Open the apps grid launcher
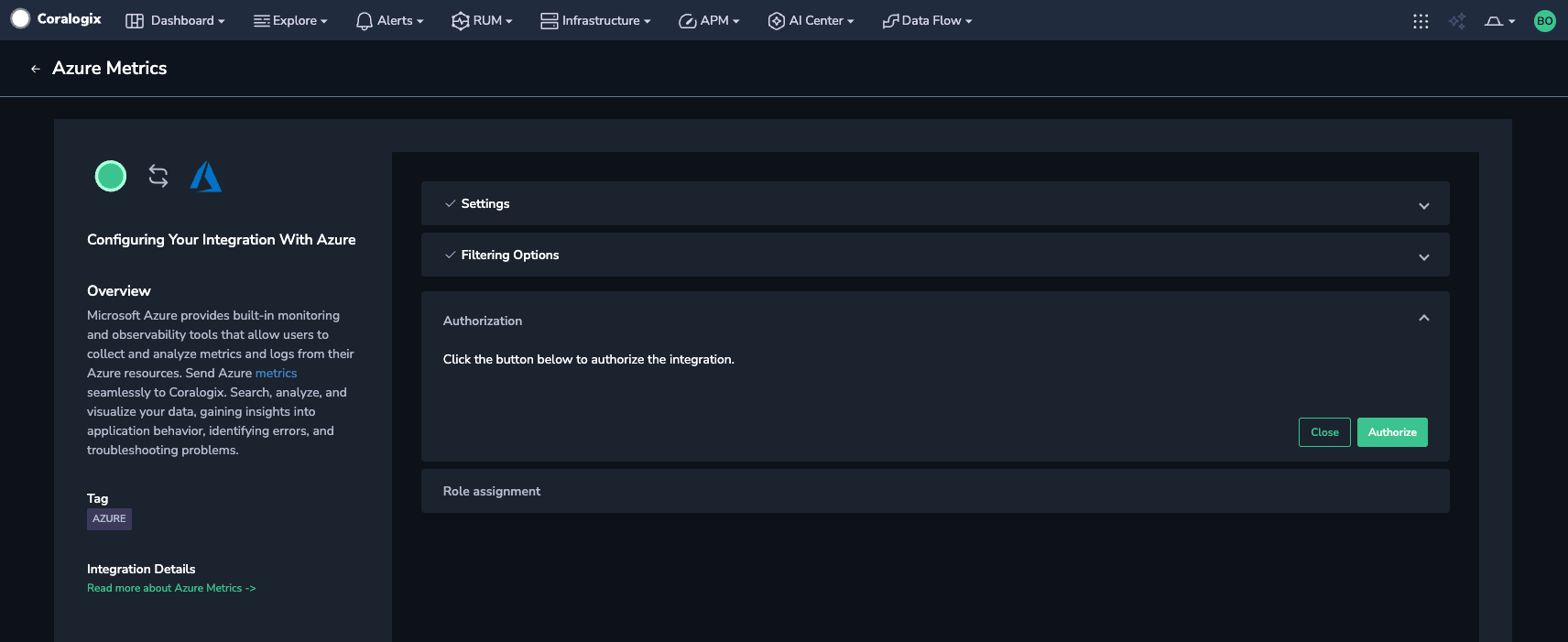The image size is (1568, 642). (x=1421, y=21)
